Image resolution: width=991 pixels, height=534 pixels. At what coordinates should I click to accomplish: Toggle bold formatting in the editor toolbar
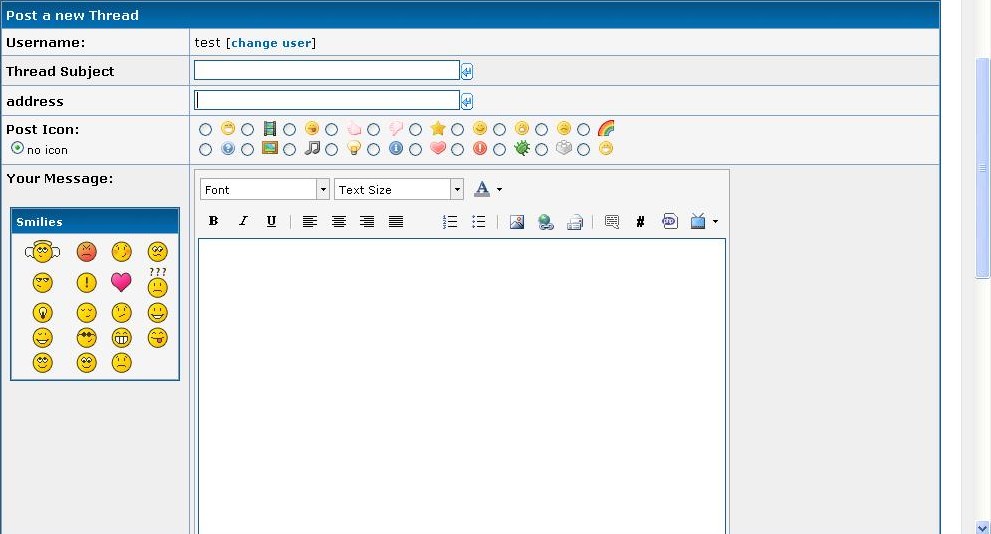213,222
